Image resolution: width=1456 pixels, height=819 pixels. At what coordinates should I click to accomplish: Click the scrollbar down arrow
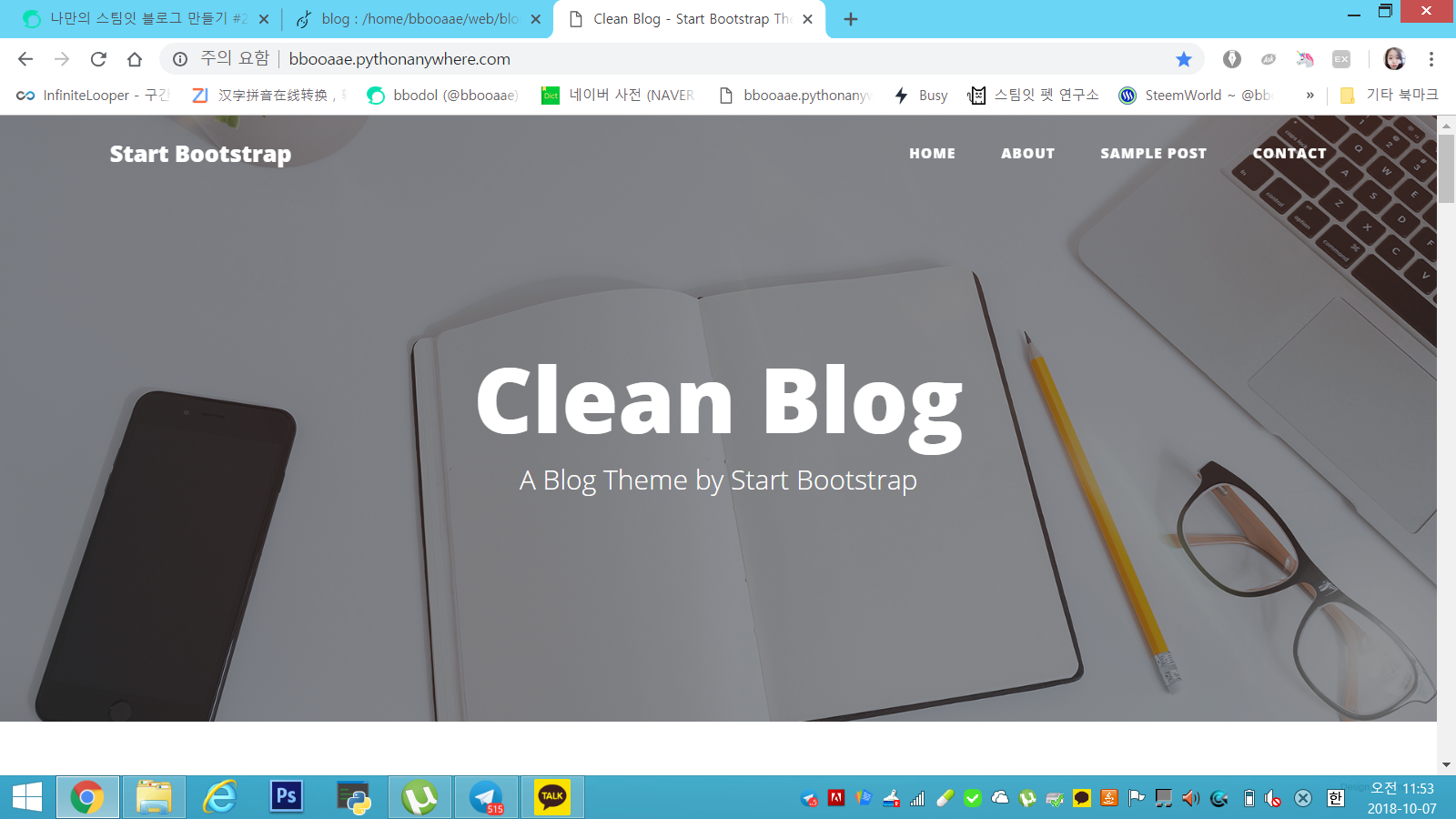(1446, 764)
